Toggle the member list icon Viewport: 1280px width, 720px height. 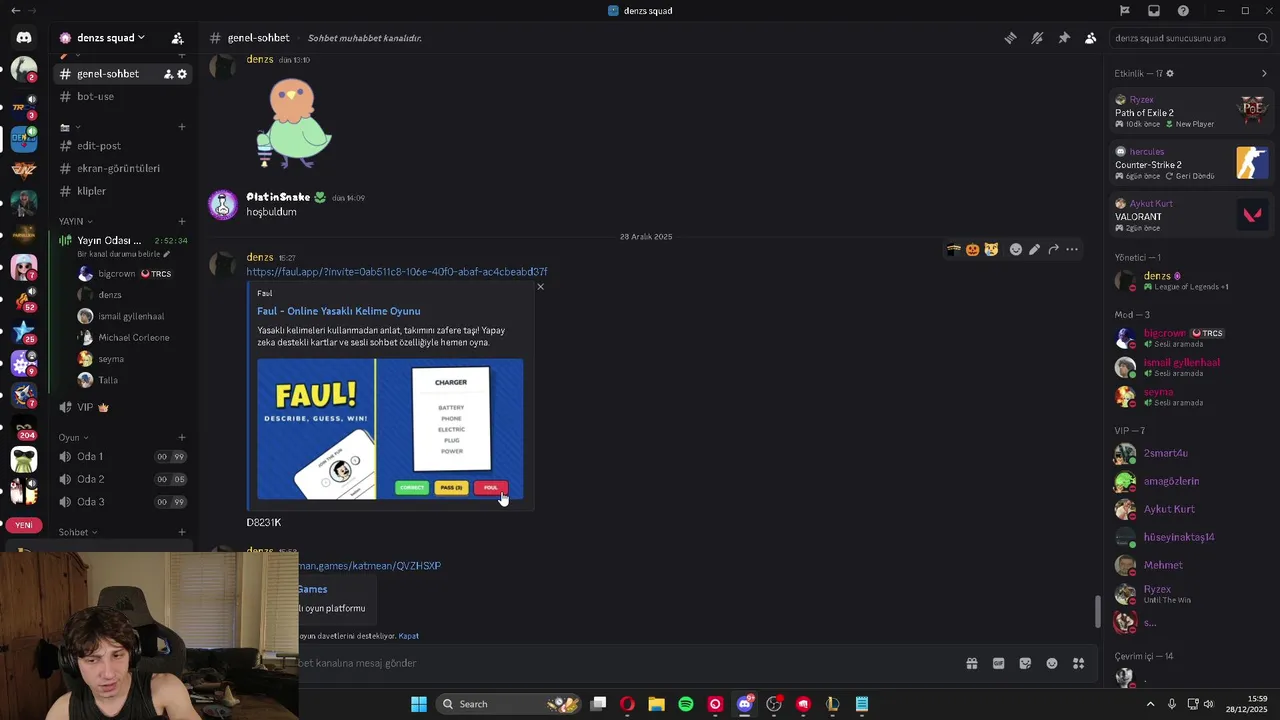point(1090,38)
